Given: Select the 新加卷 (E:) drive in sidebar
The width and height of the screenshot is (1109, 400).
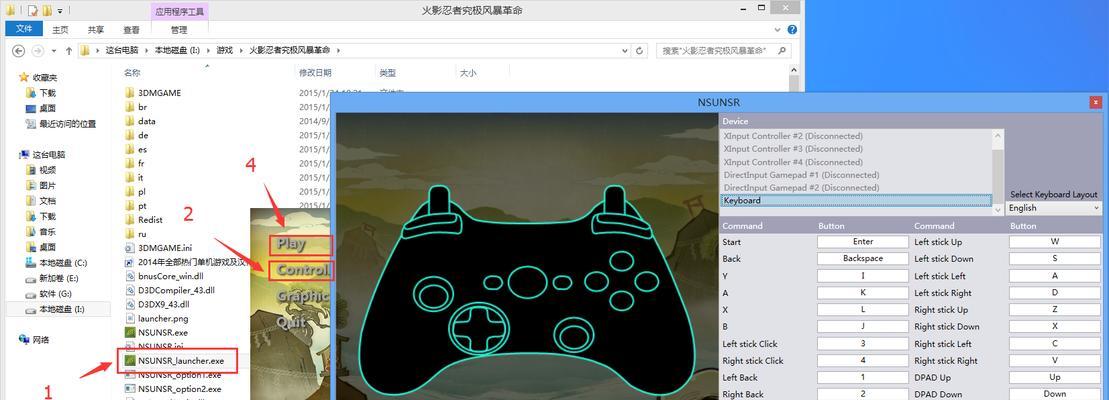Looking at the screenshot, I should 58,278.
